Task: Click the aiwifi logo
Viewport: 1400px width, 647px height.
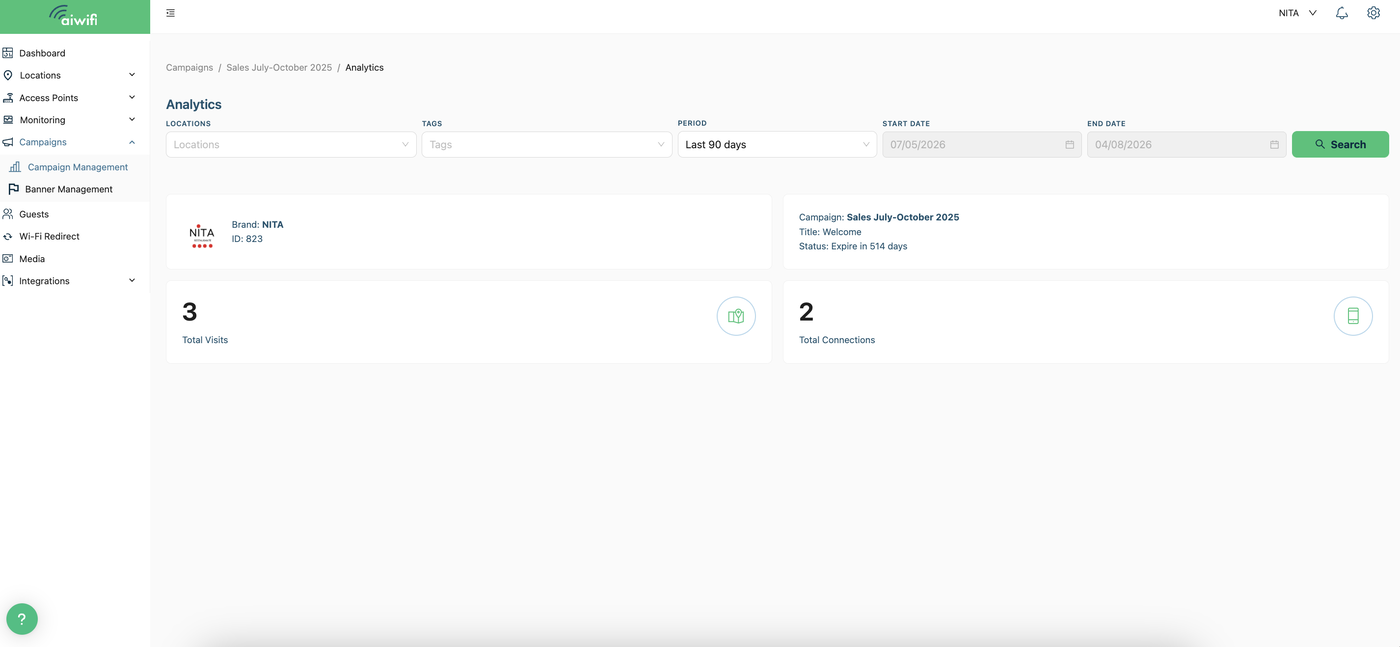Action: click(x=74, y=16)
